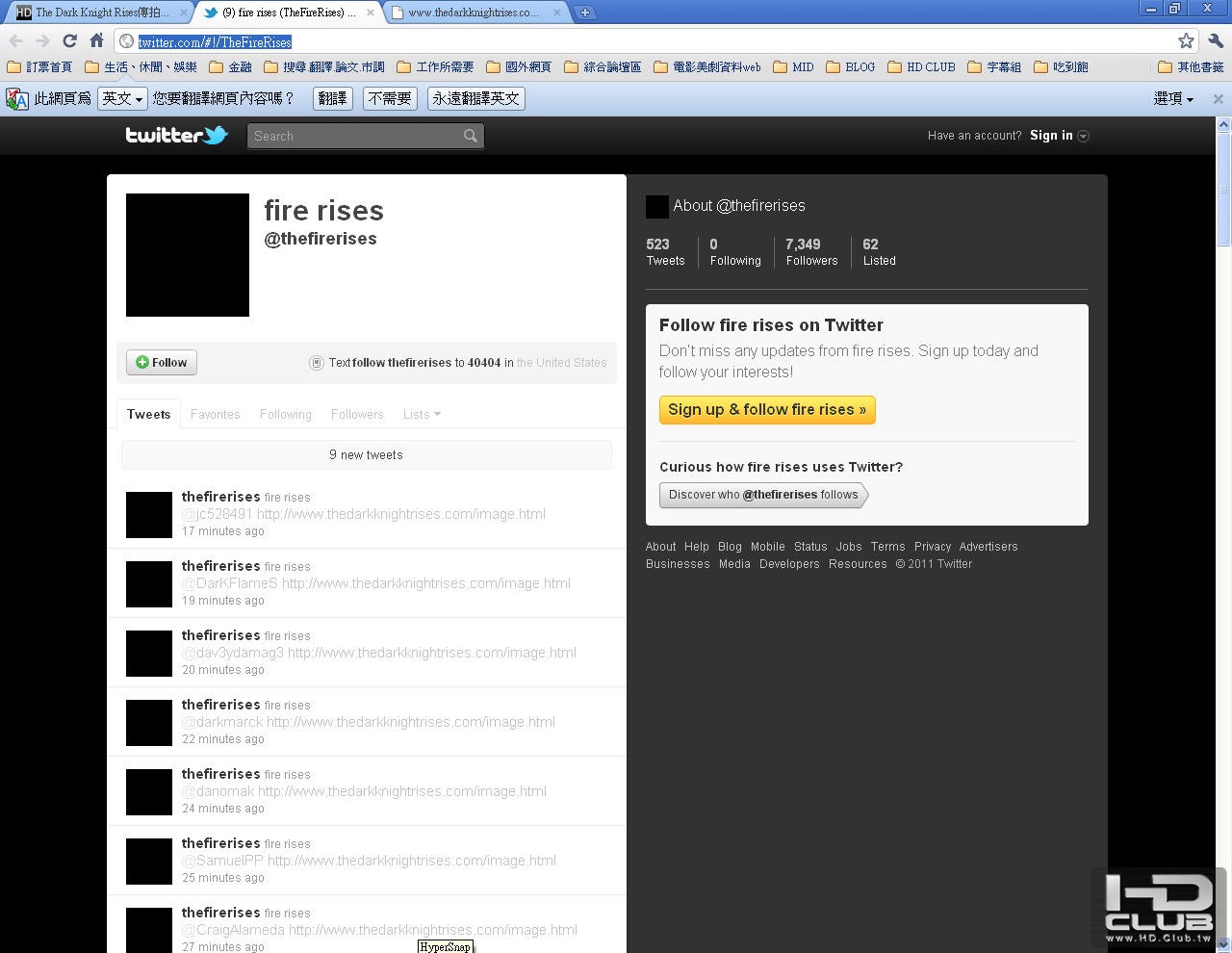Open a new browser tab
Screen dimensions: 1232x953
click(584, 13)
